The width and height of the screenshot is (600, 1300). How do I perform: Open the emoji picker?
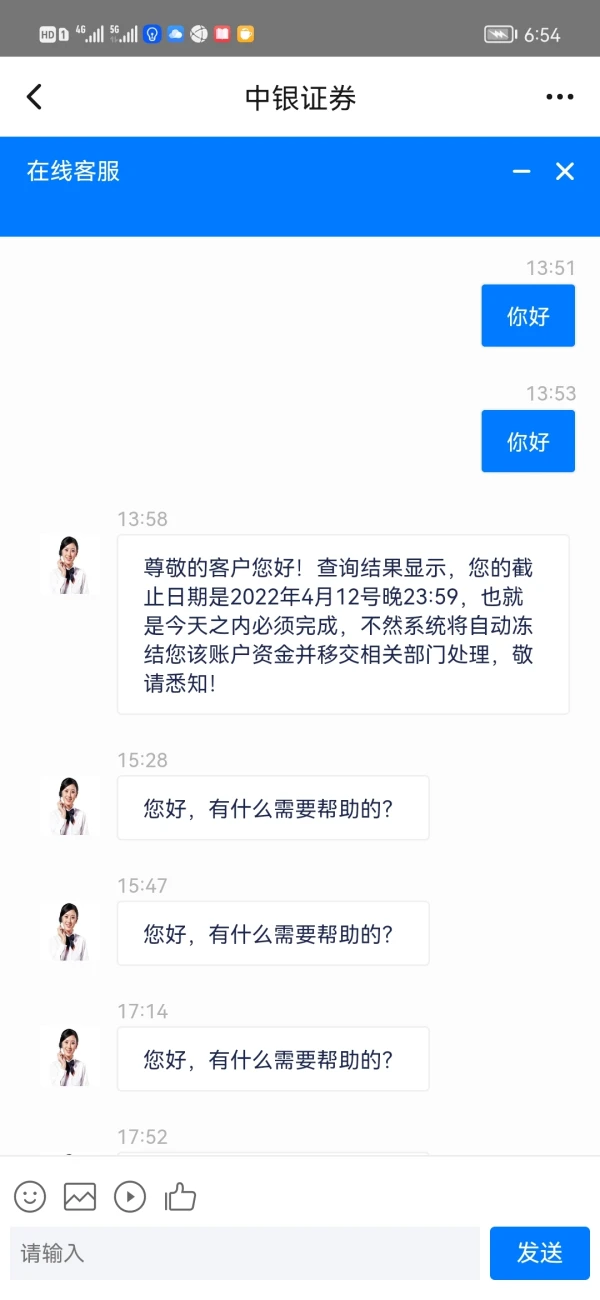tap(29, 1197)
